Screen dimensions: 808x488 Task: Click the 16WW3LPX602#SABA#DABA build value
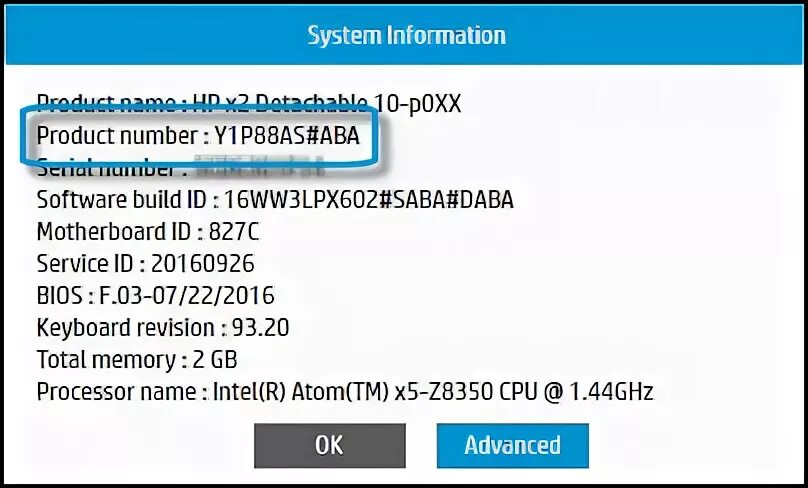[x=369, y=200]
